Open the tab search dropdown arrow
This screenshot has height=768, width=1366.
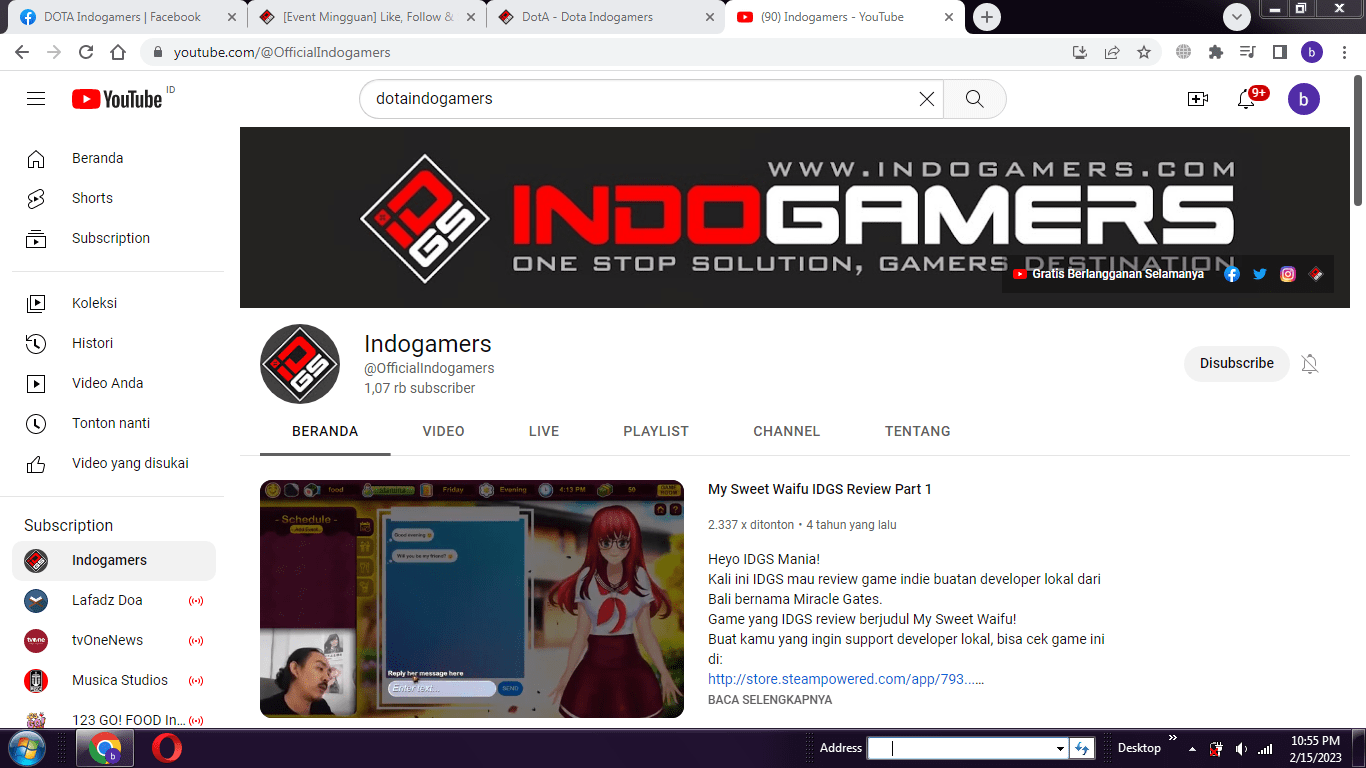tap(1237, 17)
